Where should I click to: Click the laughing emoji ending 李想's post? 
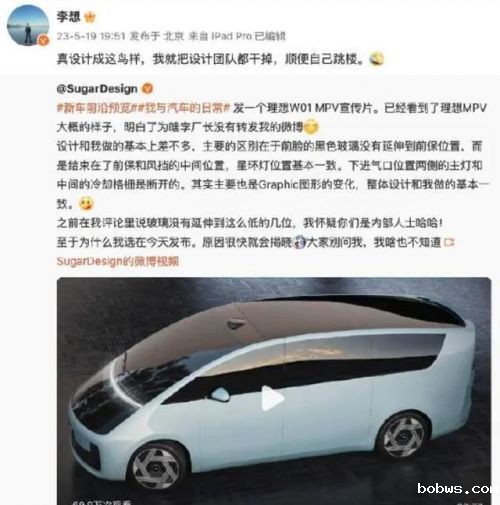click(377, 59)
